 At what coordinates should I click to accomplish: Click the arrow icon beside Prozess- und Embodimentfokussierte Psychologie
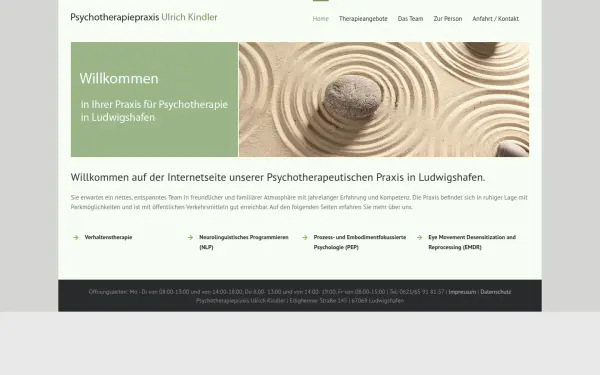(305, 237)
